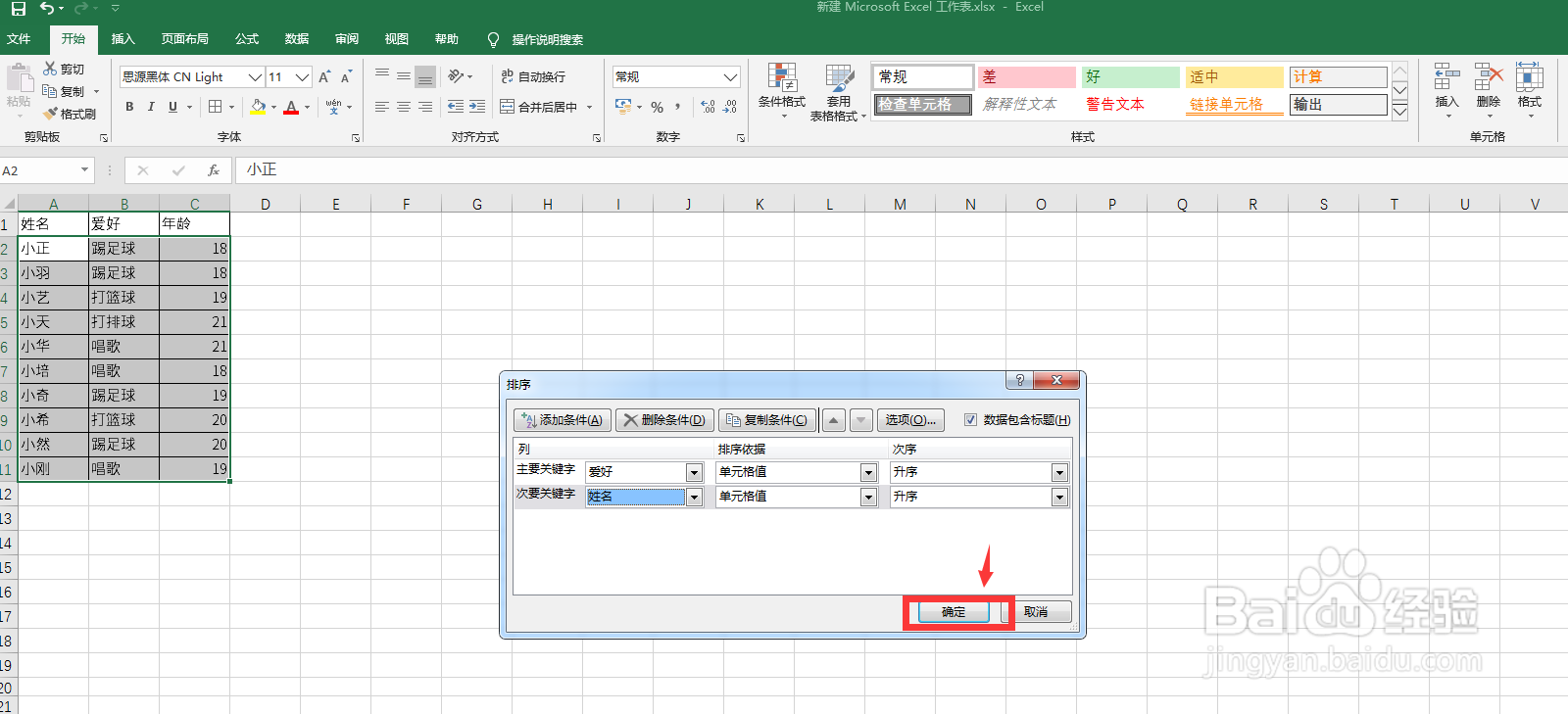Click 删除条件 button in sort dialog
The height and width of the screenshot is (714, 1568).
tap(664, 420)
